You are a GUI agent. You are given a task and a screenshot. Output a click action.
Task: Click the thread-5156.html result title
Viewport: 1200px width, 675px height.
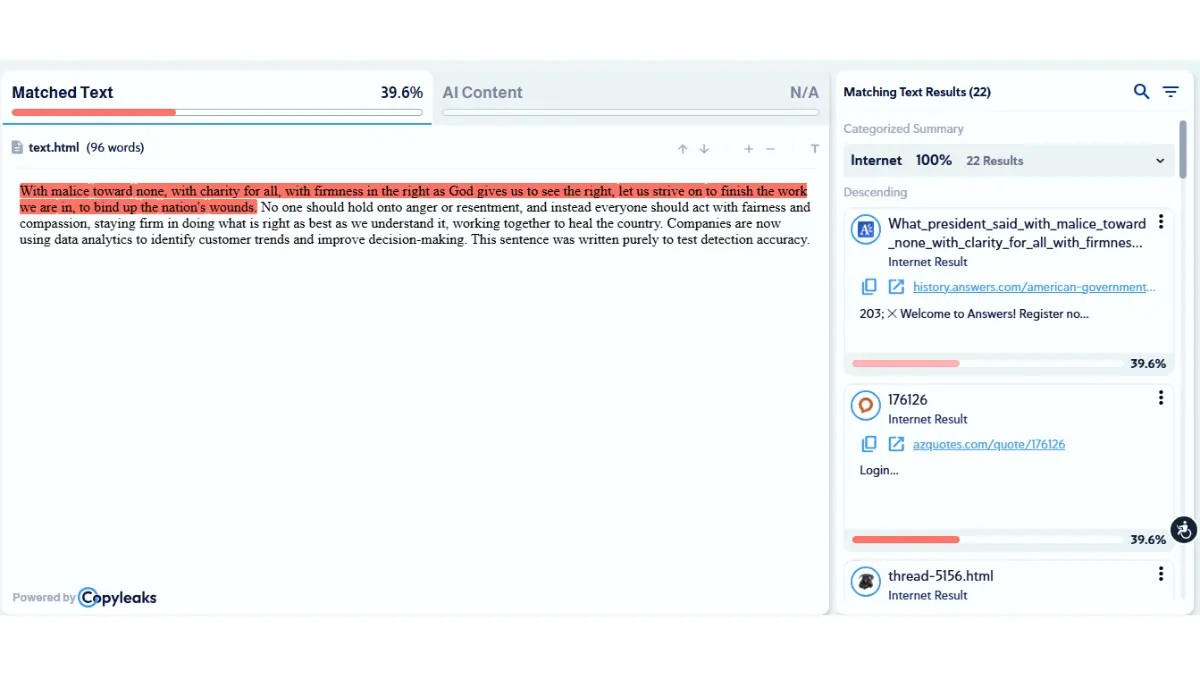click(941, 576)
